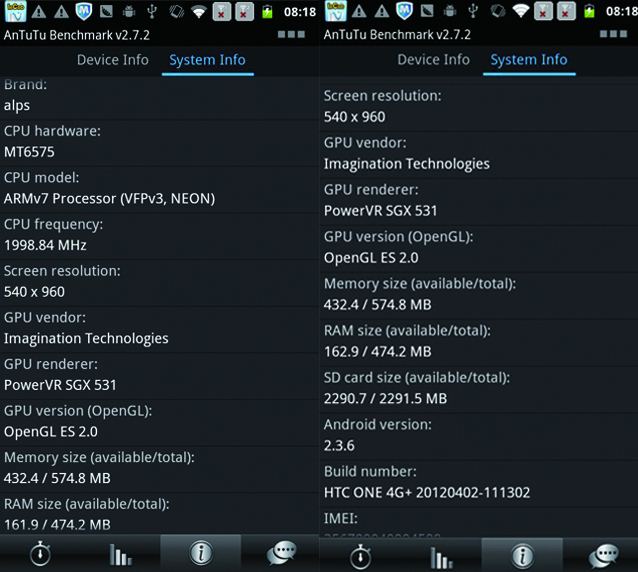Tap the Android debug icon in left status bar

(129, 12)
